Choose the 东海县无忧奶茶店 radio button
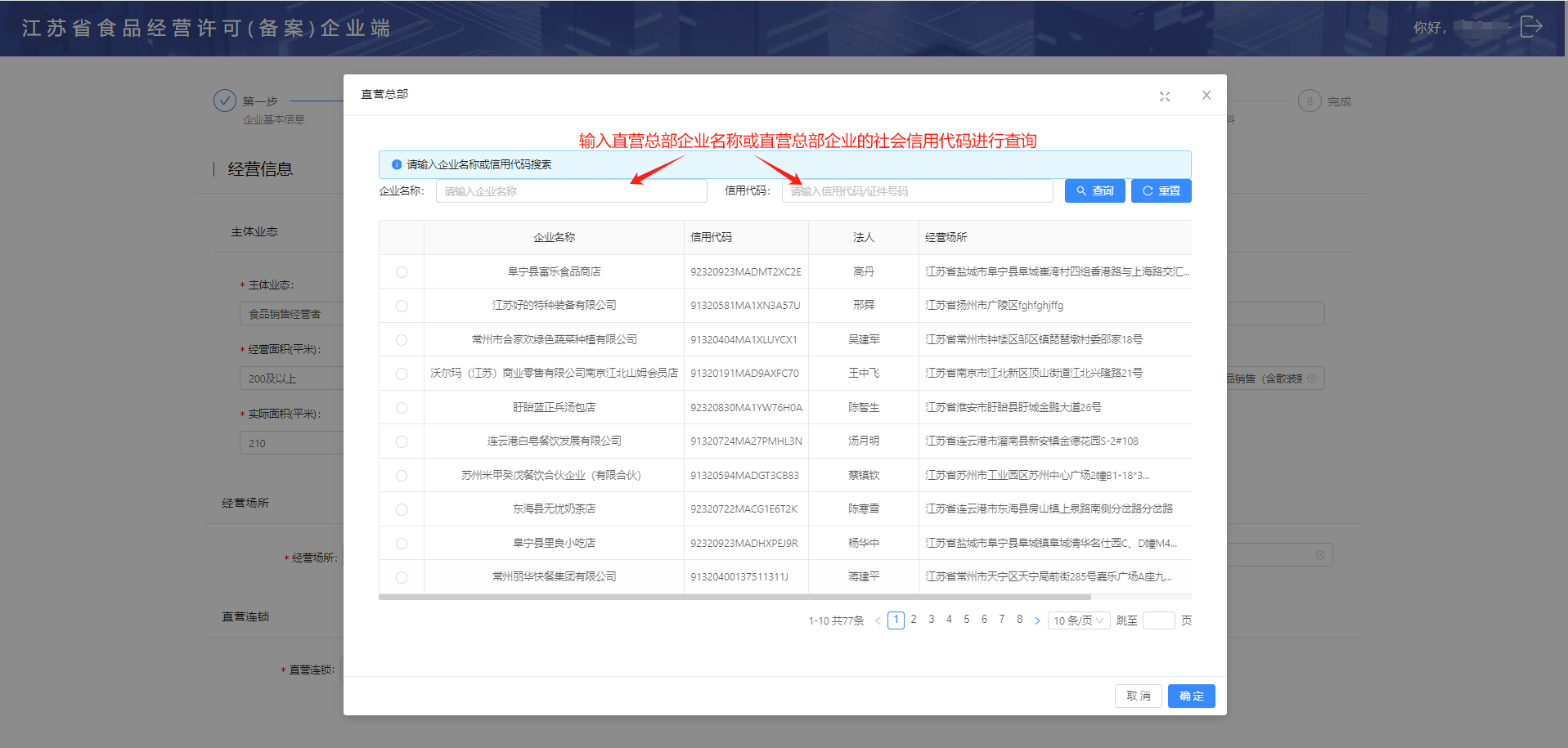Viewport: 1568px width, 748px height. tap(402, 509)
